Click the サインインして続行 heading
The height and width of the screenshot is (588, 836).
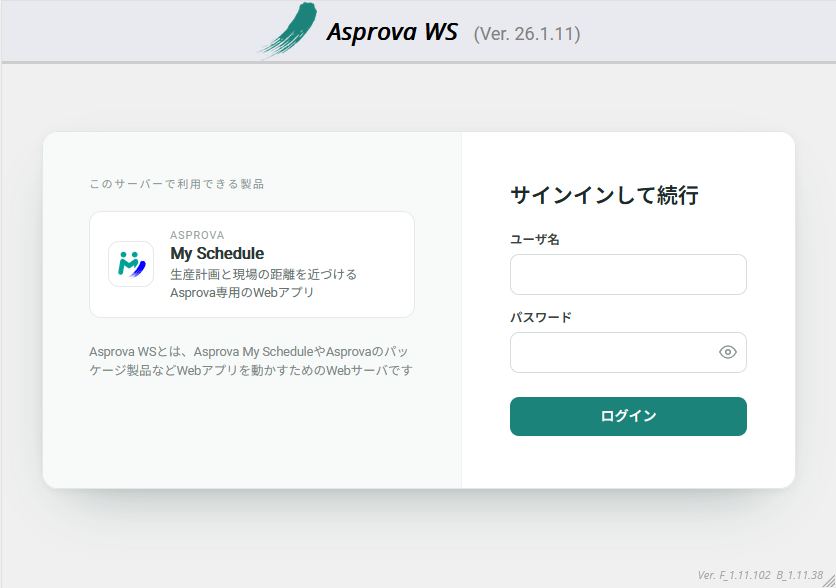(605, 195)
